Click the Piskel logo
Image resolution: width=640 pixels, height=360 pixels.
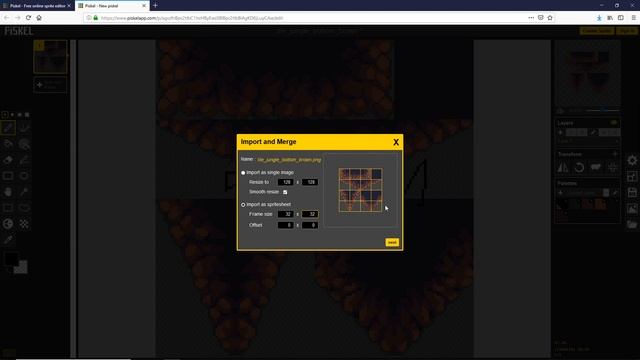pyautogui.click(x=18, y=31)
